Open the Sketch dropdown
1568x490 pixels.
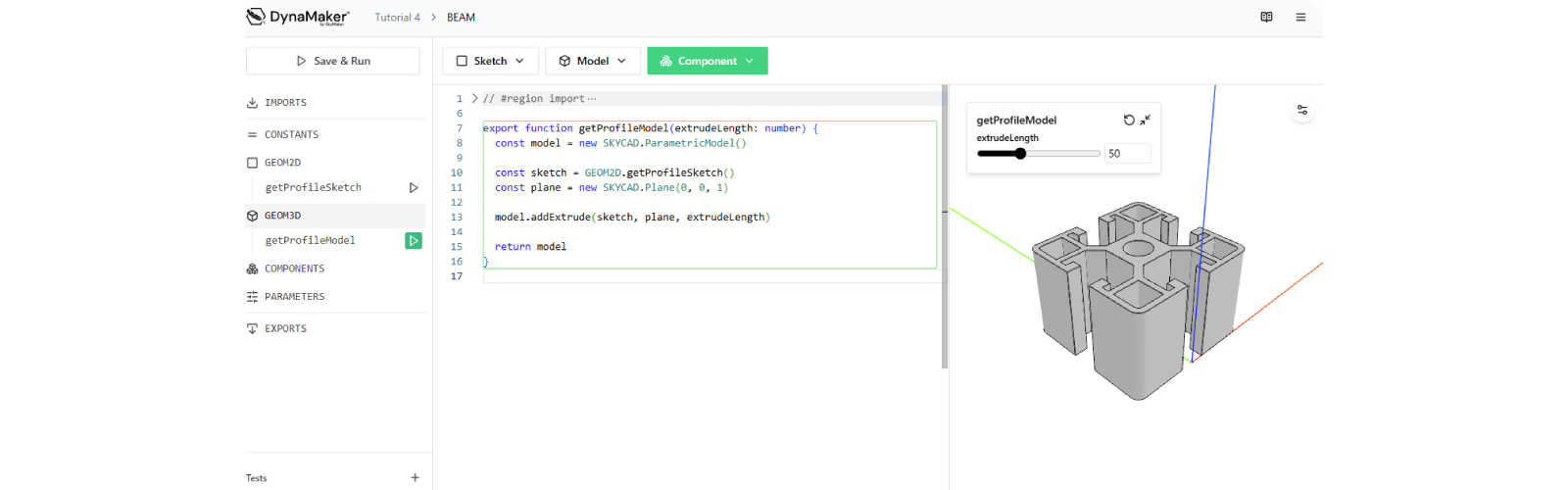pos(490,61)
